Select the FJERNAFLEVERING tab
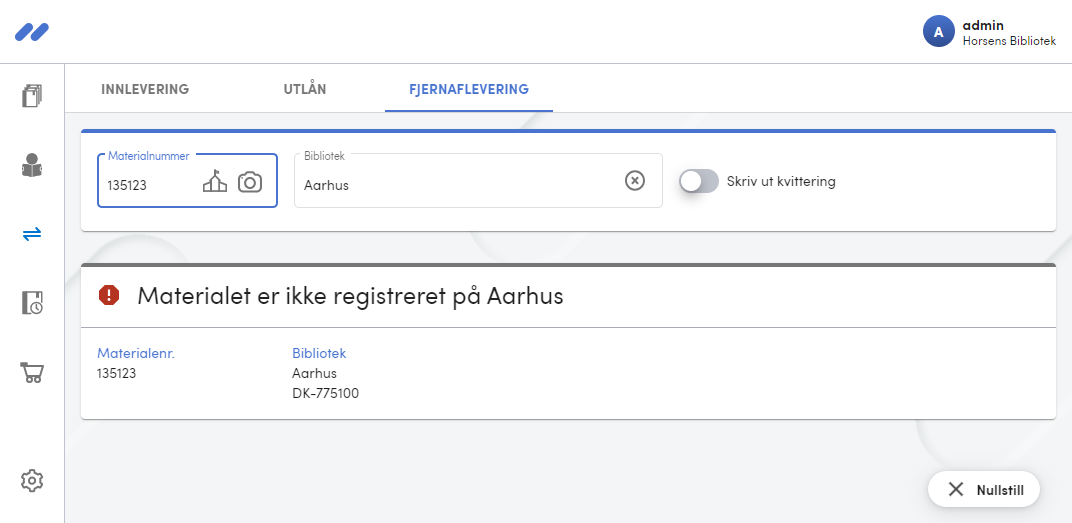Screen dimensions: 1072x523 pyautogui.click(x=469, y=89)
